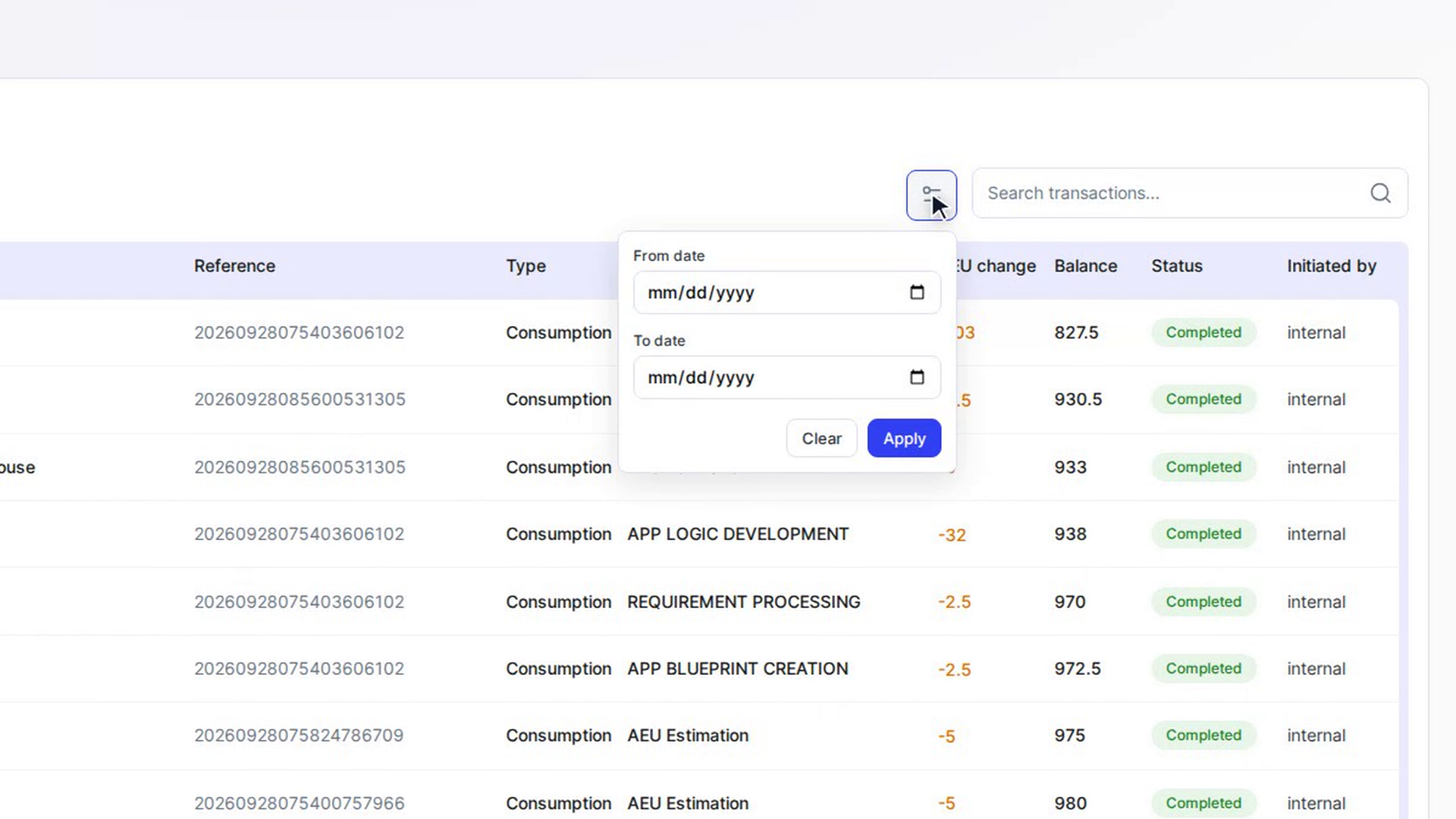1456x819 pixels.
Task: Click the To date input
Action: coord(787,378)
